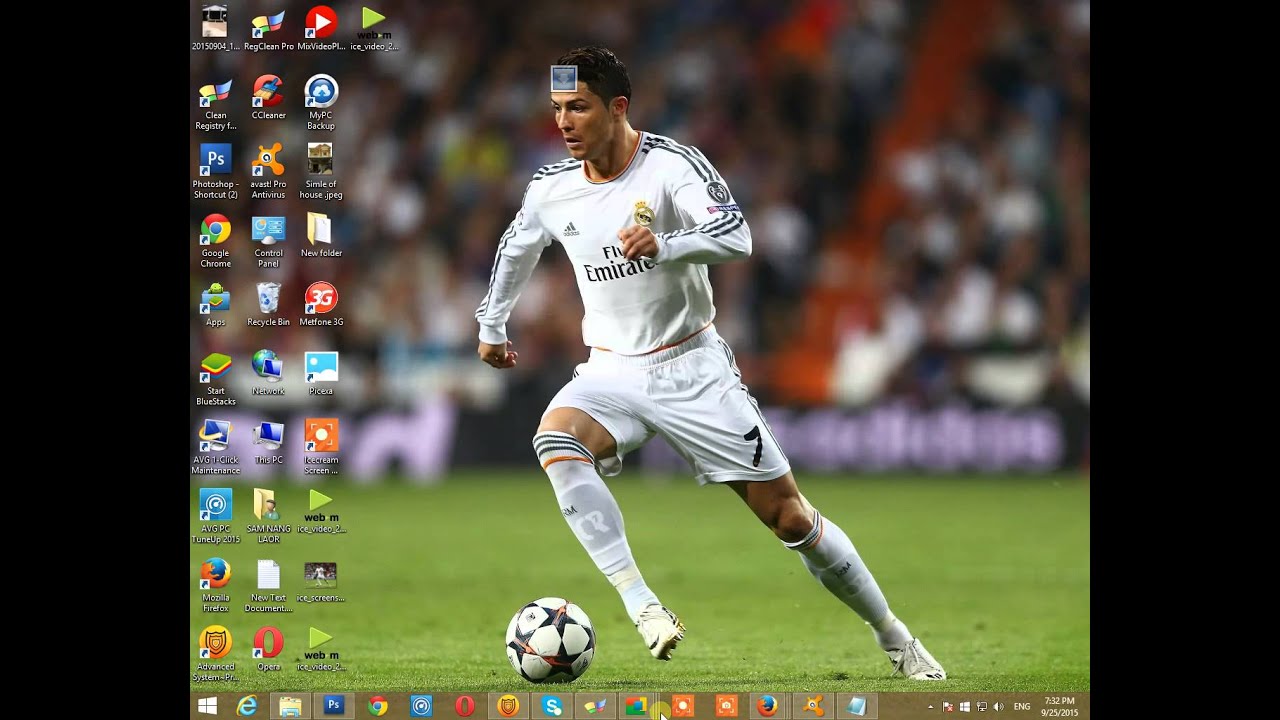
Task: Open Chrome from the taskbar
Action: pyautogui.click(x=377, y=706)
